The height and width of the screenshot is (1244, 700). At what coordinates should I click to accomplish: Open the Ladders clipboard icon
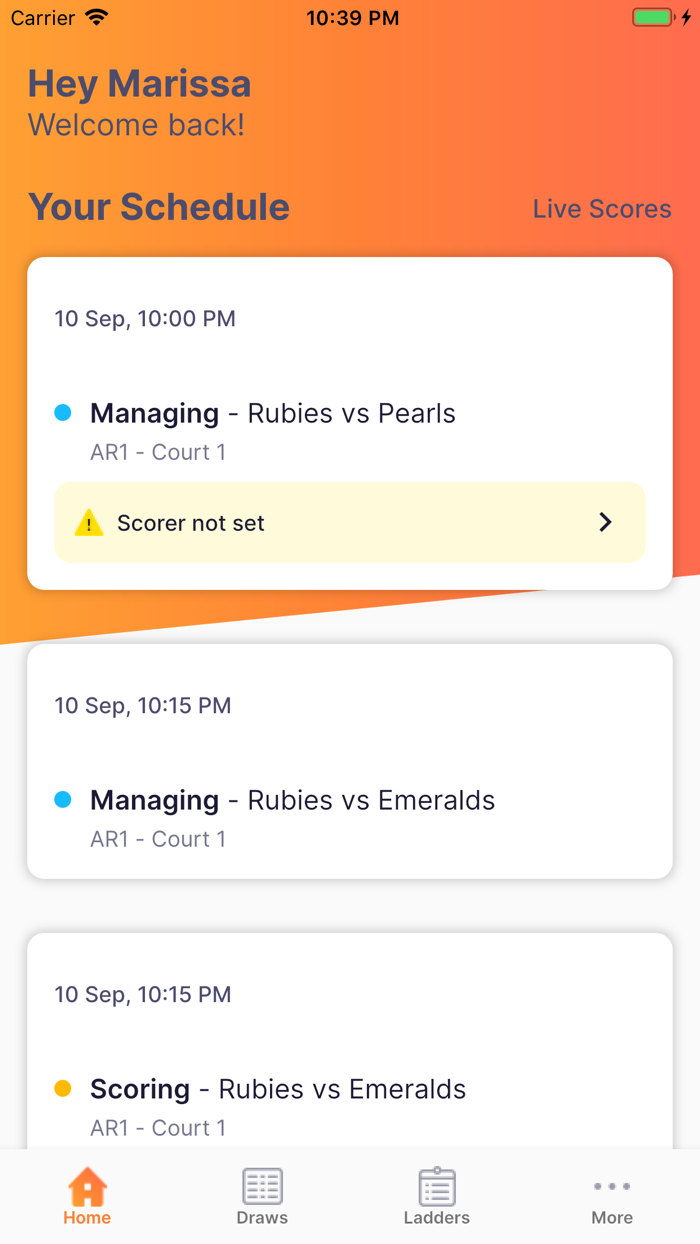click(436, 1185)
